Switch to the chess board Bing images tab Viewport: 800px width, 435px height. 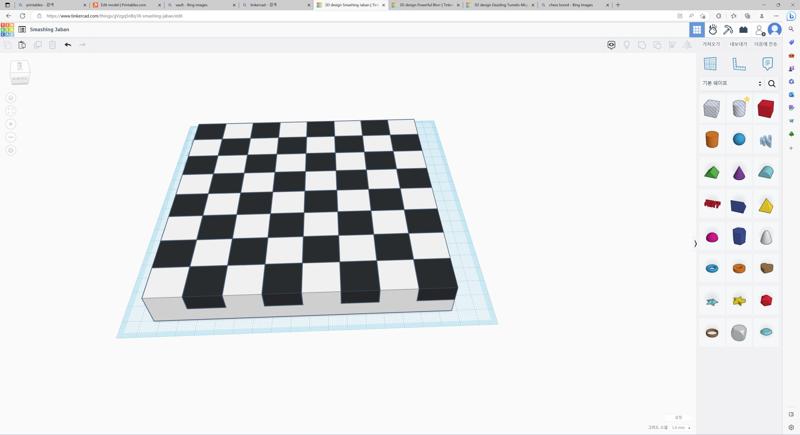(x=574, y=5)
